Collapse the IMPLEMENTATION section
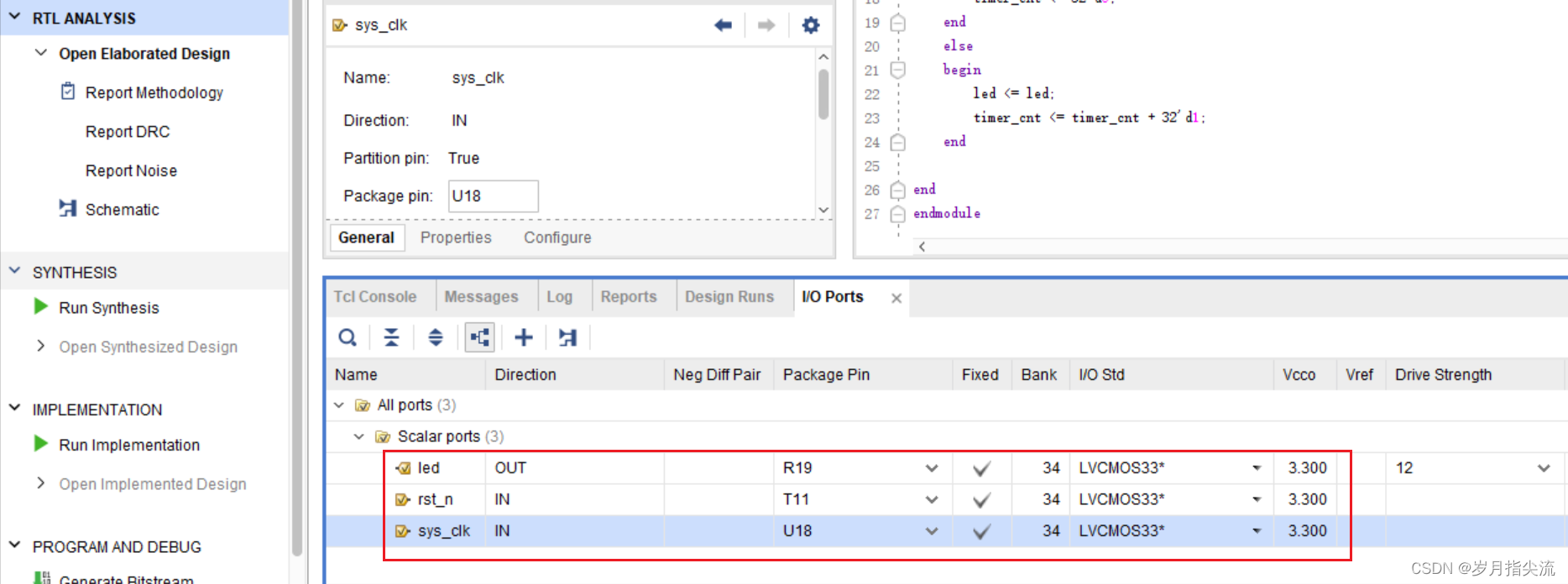Image resolution: width=1568 pixels, height=584 pixels. click(x=14, y=408)
